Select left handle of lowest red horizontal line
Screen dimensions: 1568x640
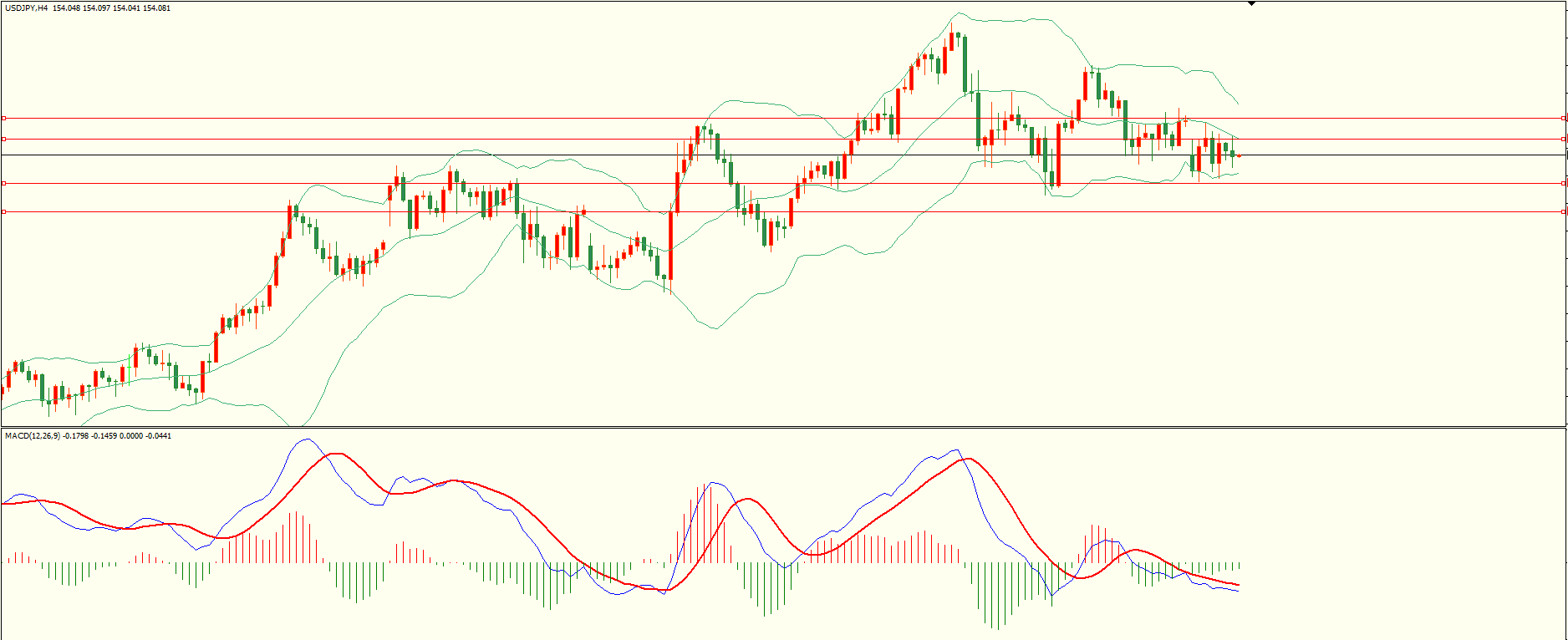4,212
